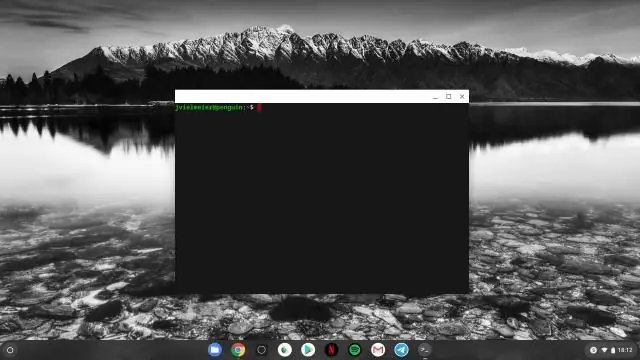Image resolution: width=640 pixels, height=360 pixels.
Task: Click the Wi-Fi status icon
Action: click(x=604, y=350)
